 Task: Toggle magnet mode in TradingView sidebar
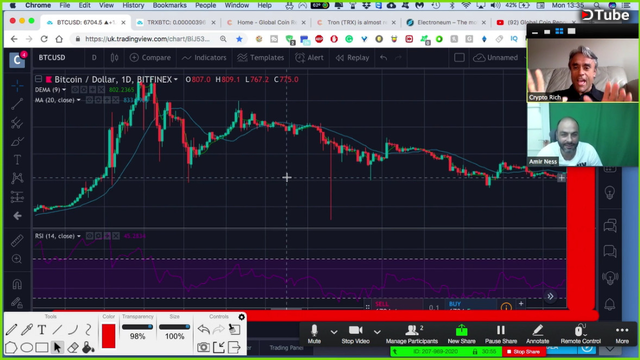[x=17, y=284]
